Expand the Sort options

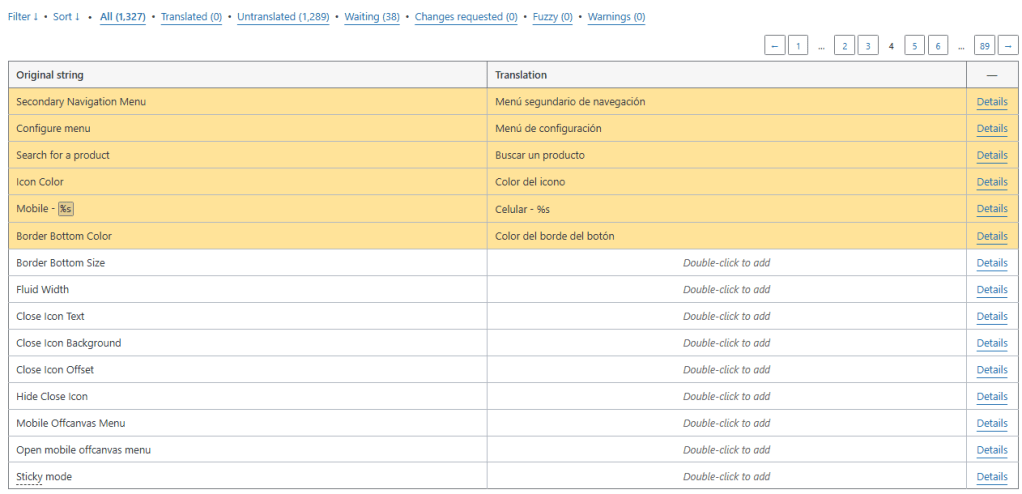tap(66, 17)
